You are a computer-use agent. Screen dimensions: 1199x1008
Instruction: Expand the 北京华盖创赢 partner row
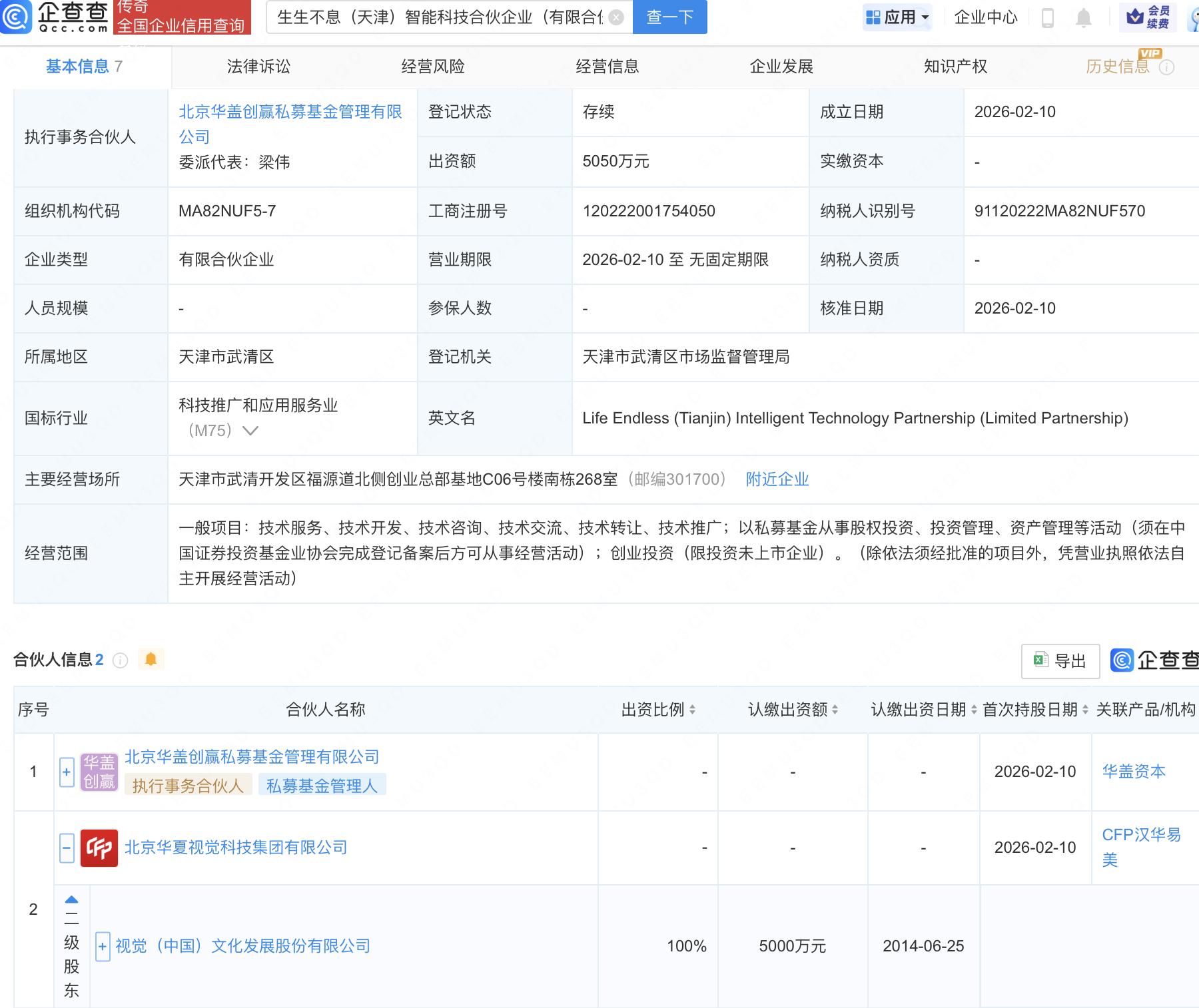67,772
